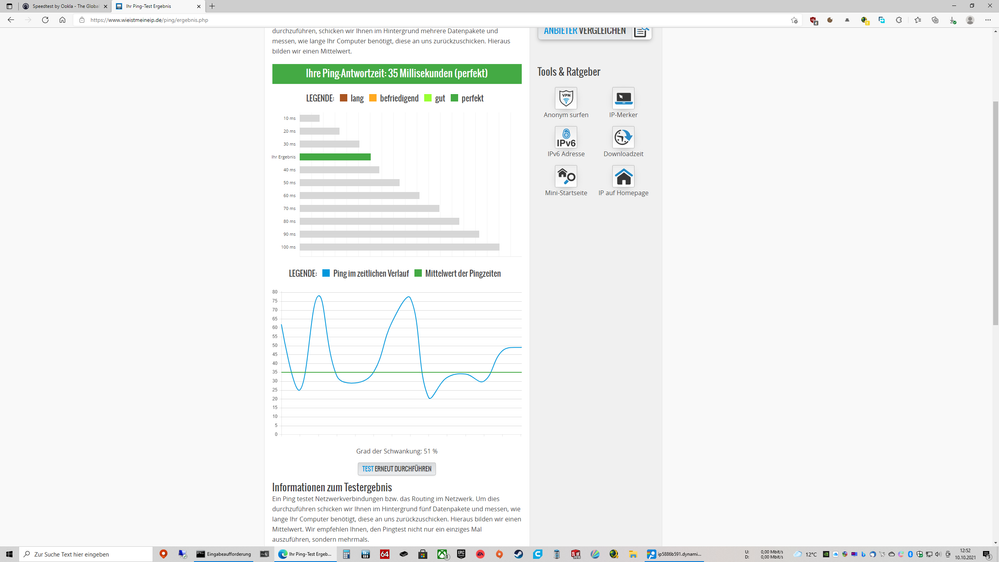The height and width of the screenshot is (562, 999).
Task: Open the Collections icon in toolbar
Action: click(x=935, y=20)
